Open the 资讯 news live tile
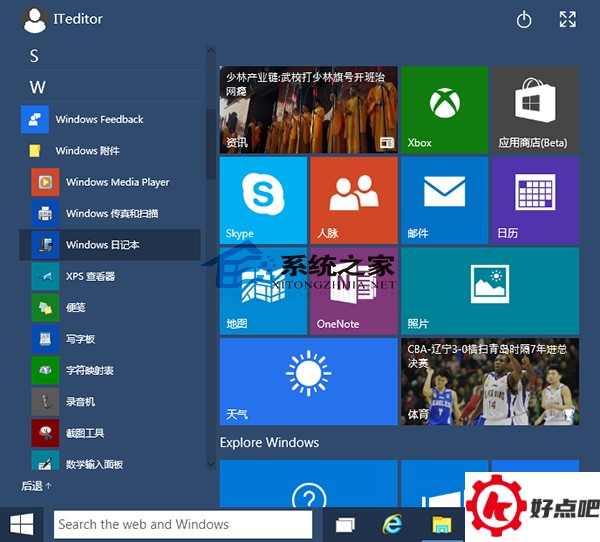Image resolution: width=600 pixels, height=542 pixels. pyautogui.click(x=308, y=110)
